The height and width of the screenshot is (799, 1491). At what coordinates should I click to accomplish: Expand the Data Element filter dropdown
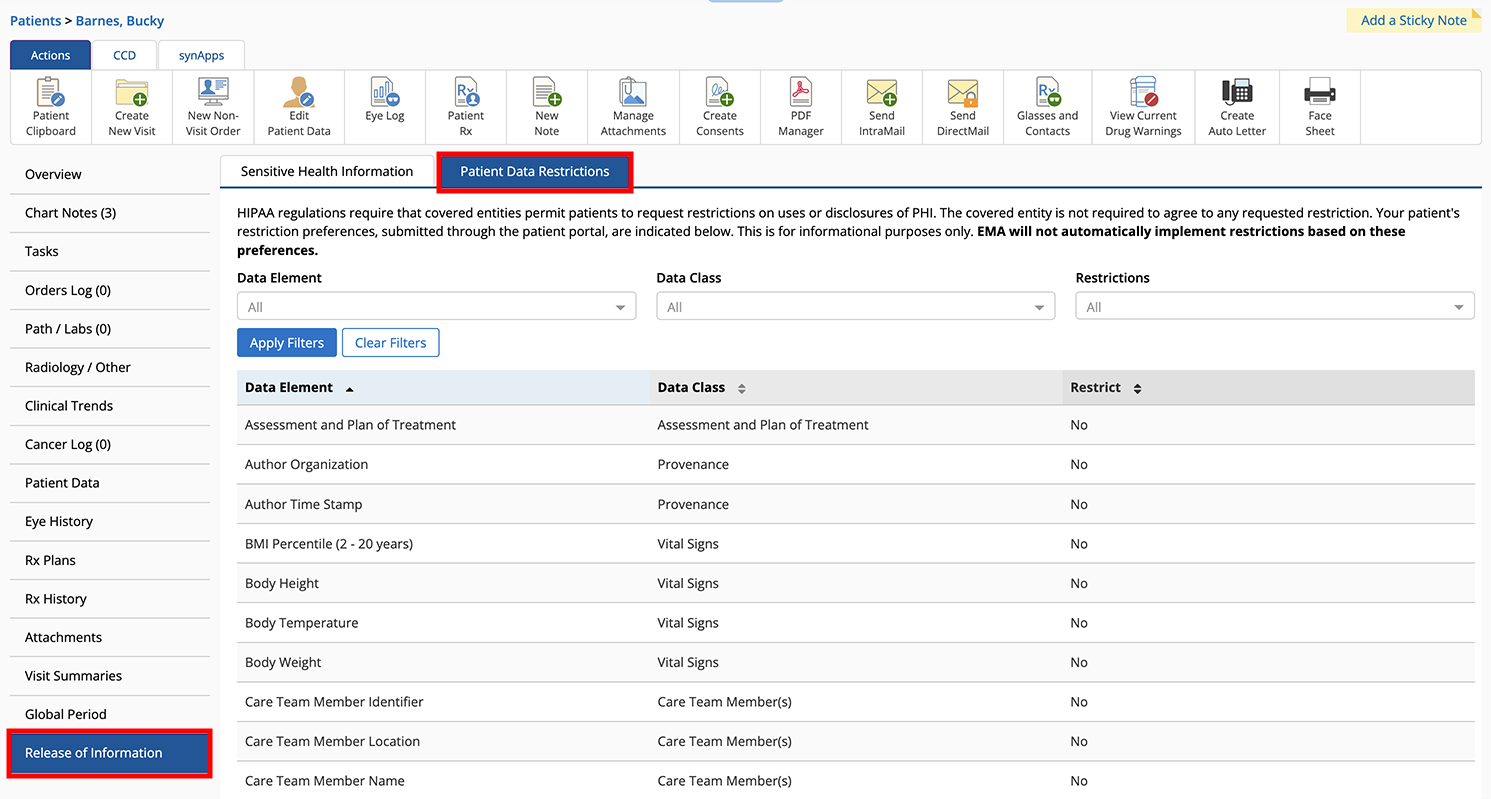coord(436,307)
